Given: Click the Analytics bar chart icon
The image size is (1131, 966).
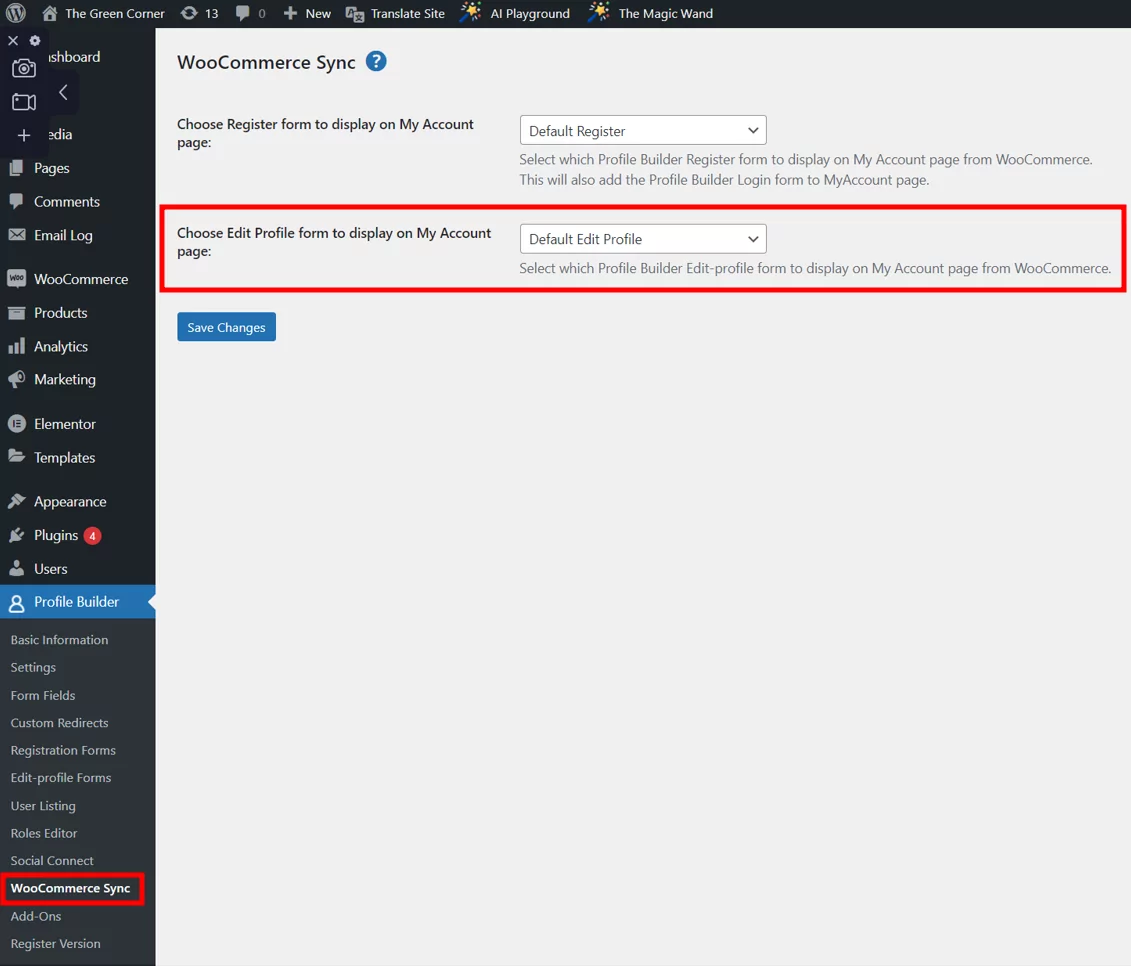Looking at the screenshot, I should pyautogui.click(x=16, y=346).
